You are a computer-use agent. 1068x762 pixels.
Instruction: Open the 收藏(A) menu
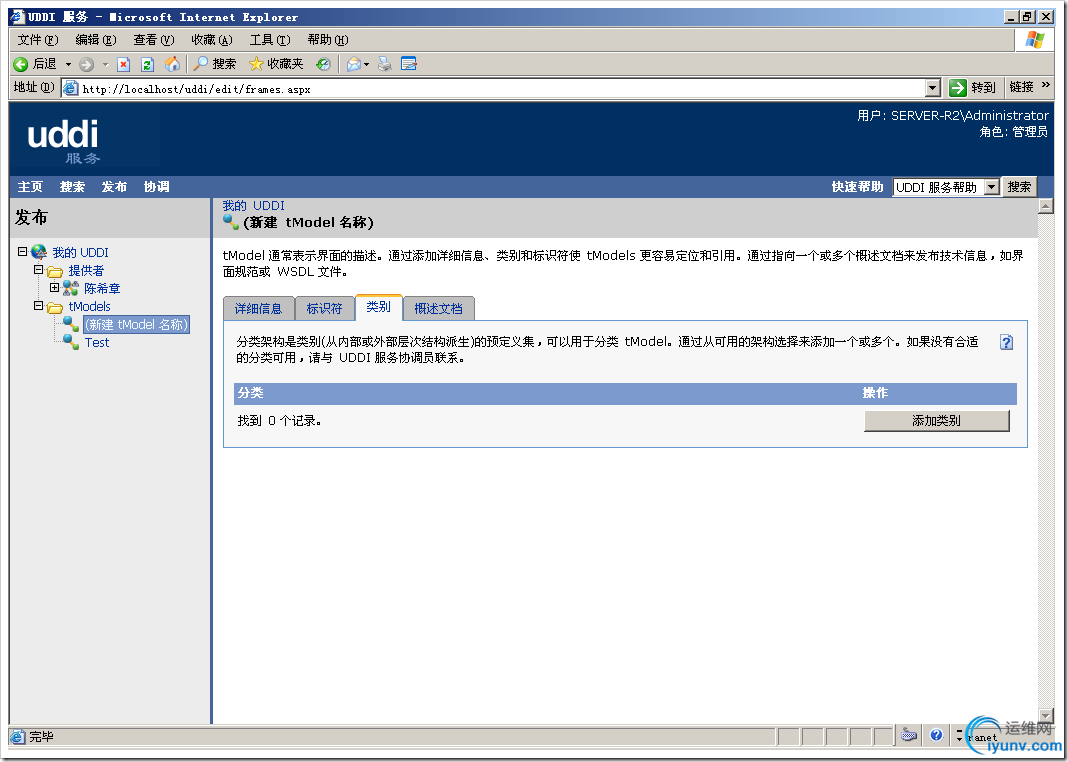click(212, 39)
